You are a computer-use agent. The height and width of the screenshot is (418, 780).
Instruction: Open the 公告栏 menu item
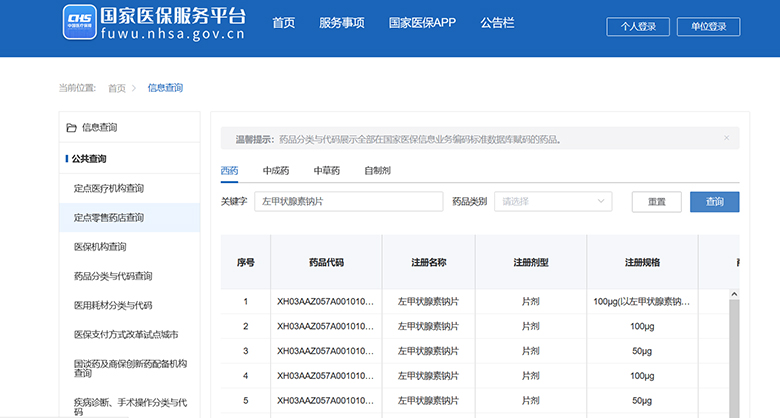pos(497,23)
